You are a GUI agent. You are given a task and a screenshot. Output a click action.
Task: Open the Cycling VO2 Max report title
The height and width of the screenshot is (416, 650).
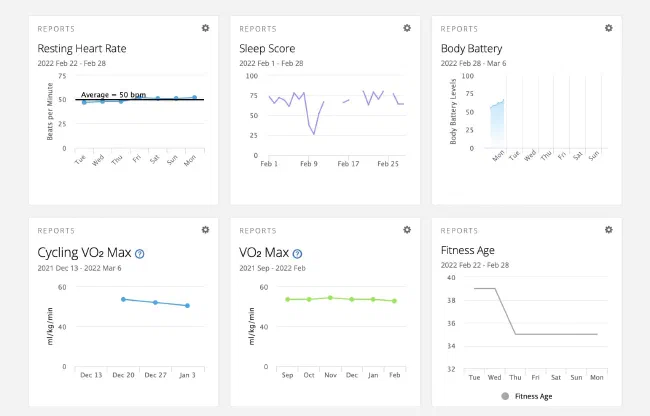84,252
